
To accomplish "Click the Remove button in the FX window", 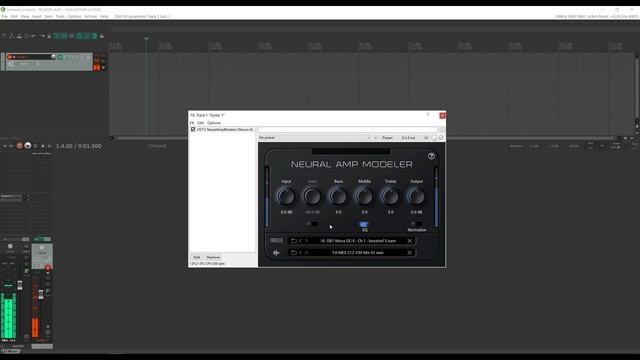I will point(213,258).
